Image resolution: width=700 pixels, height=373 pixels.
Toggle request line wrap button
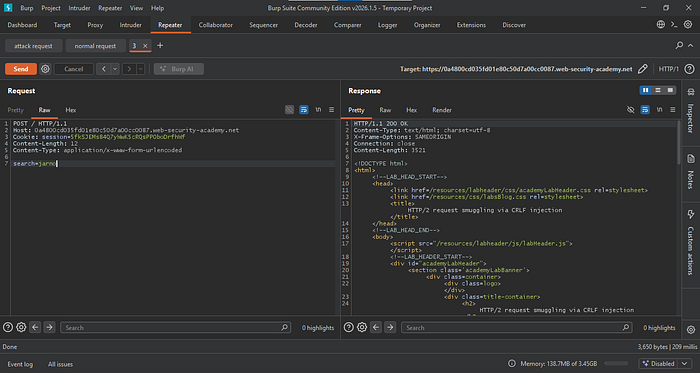[304, 110]
